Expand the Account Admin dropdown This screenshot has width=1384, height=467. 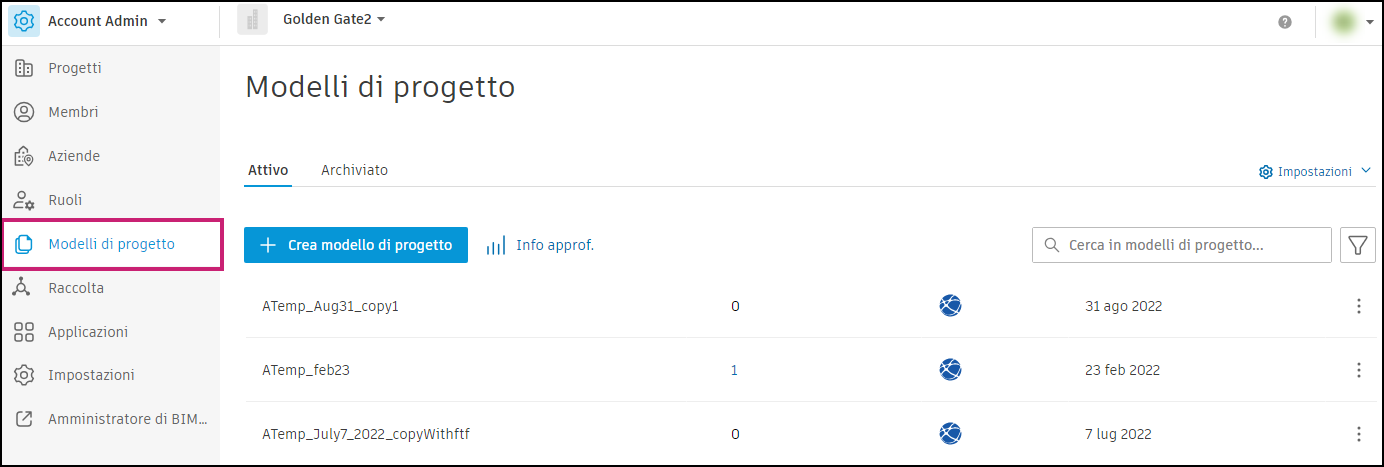[x=162, y=21]
